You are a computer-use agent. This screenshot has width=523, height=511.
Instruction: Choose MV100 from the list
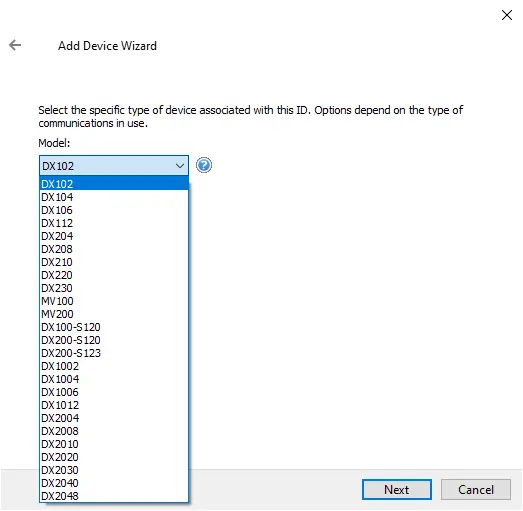[x=114, y=301]
